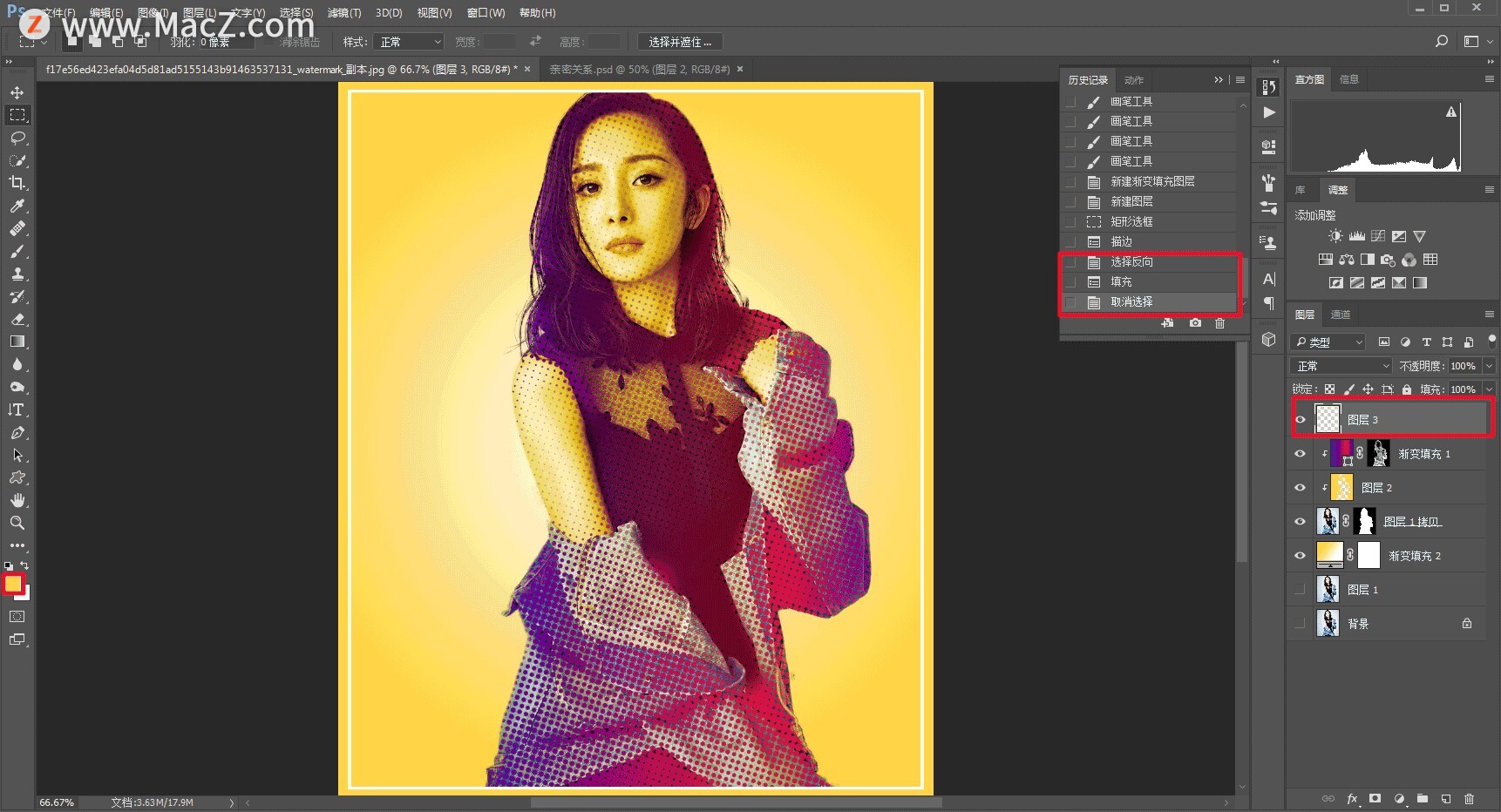Click gradient thumbnail of 渐变填充 2
The height and width of the screenshot is (812, 1501).
[x=1329, y=554]
